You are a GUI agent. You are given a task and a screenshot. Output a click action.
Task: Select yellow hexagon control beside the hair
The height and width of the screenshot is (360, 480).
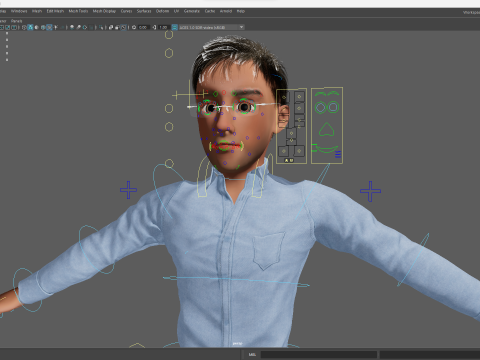tap(169, 53)
